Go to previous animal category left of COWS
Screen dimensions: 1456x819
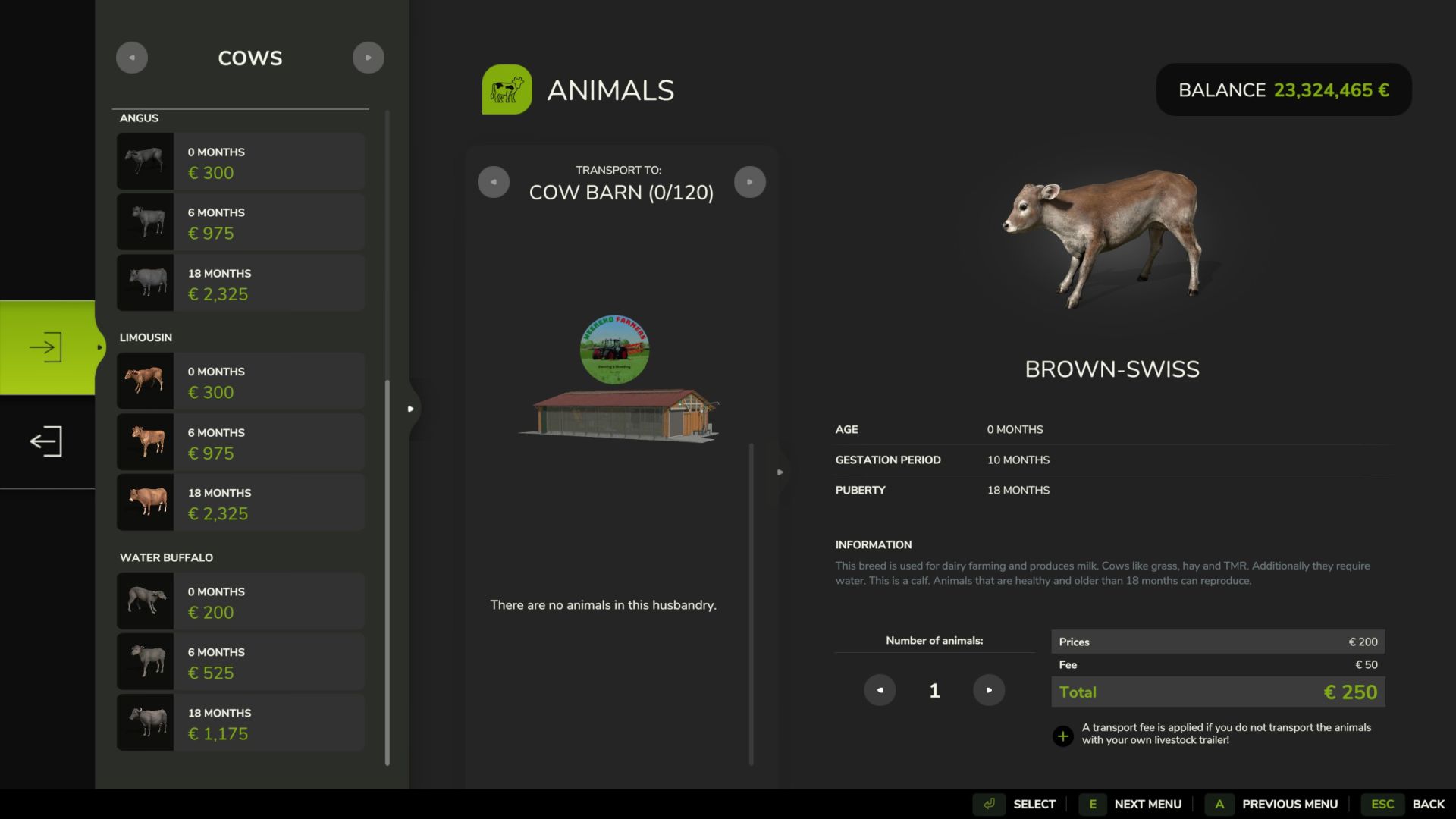tap(132, 58)
